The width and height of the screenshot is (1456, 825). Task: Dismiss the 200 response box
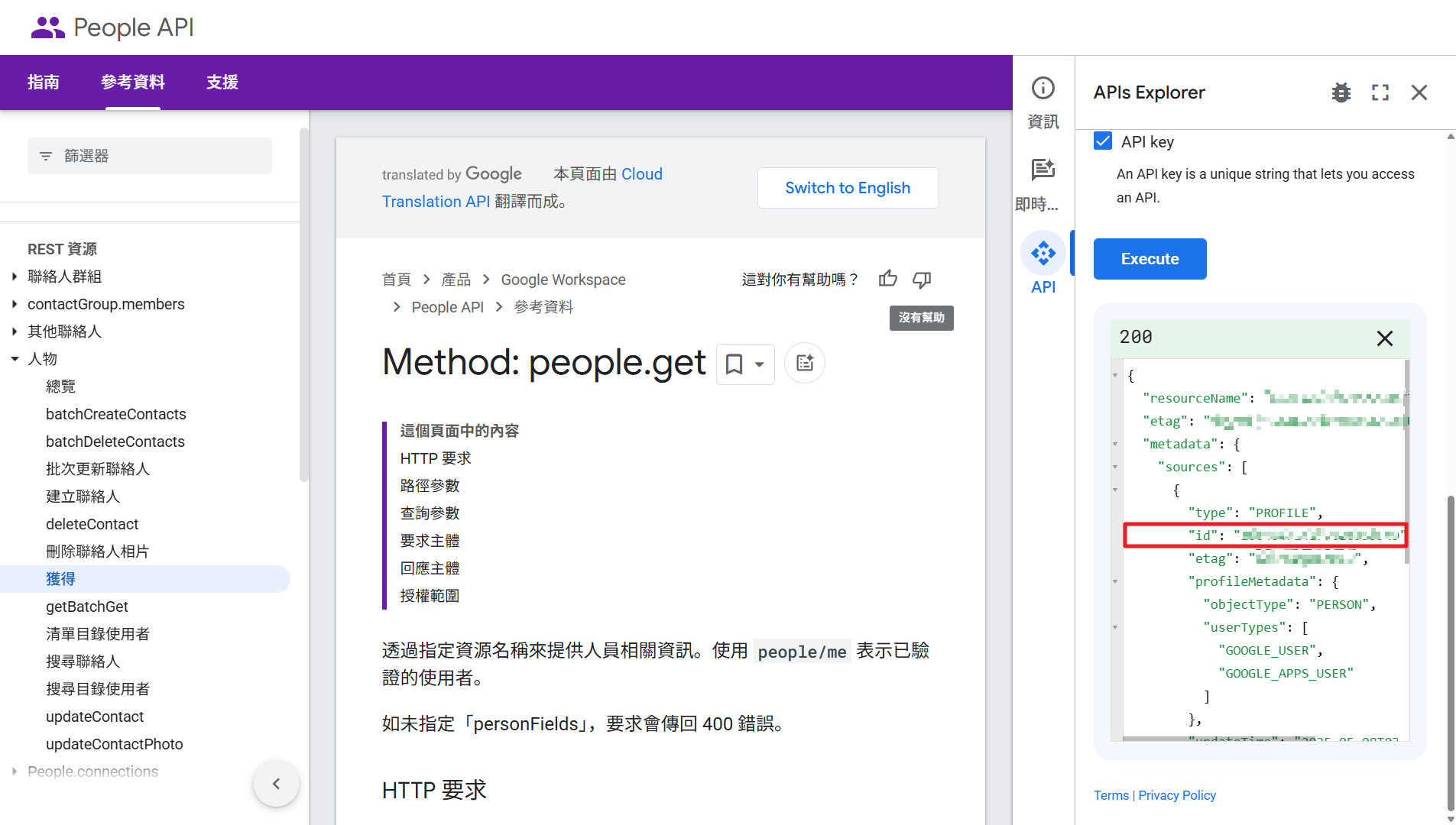1385,338
